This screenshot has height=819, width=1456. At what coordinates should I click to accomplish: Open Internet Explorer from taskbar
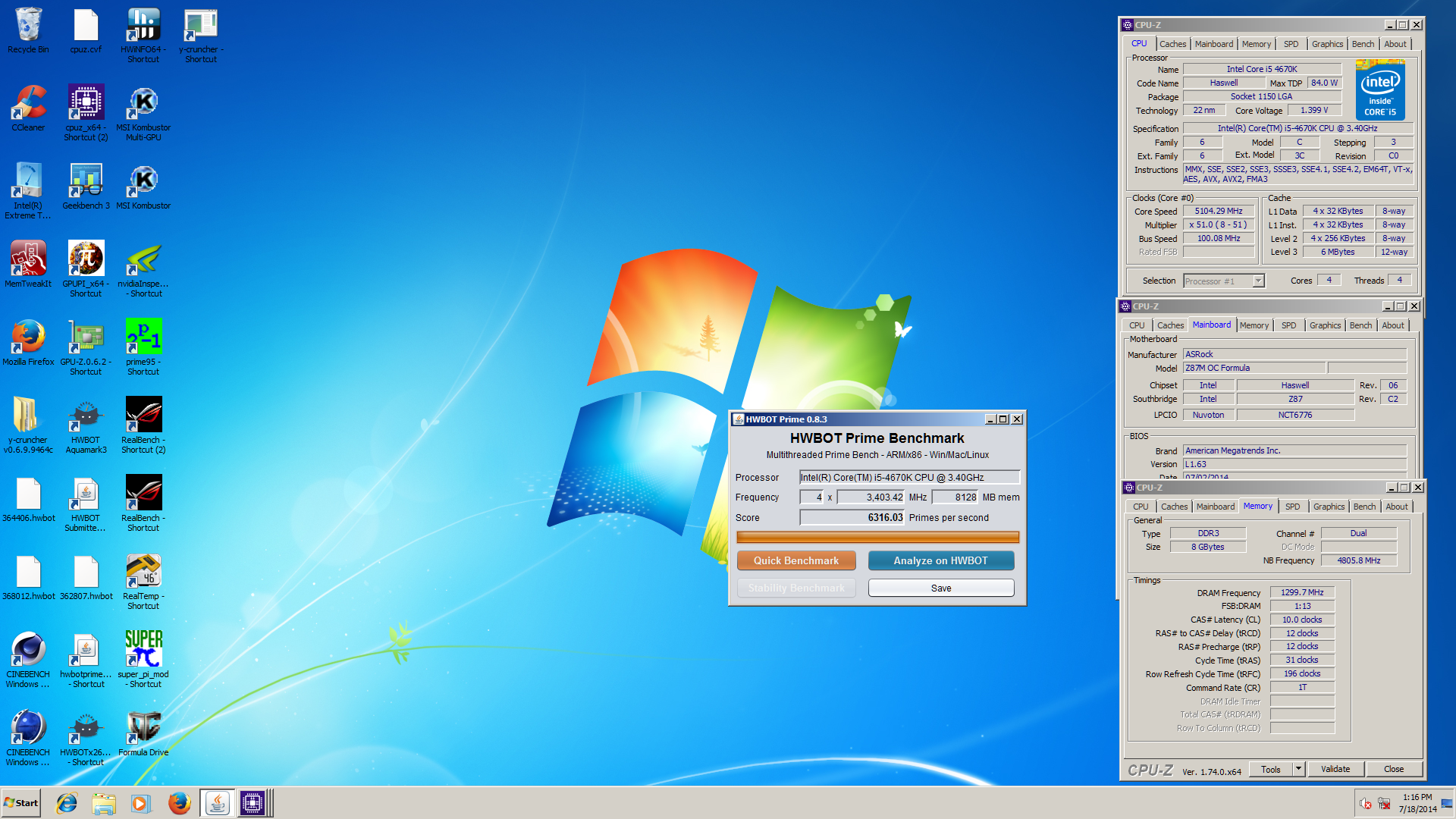pyautogui.click(x=67, y=803)
